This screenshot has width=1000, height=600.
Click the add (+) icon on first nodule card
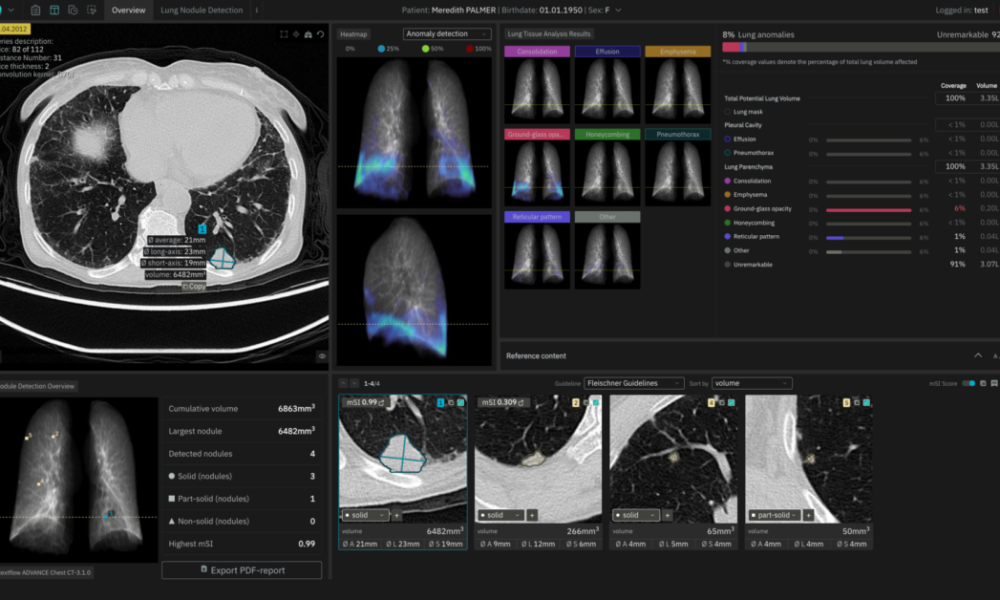[x=397, y=515]
